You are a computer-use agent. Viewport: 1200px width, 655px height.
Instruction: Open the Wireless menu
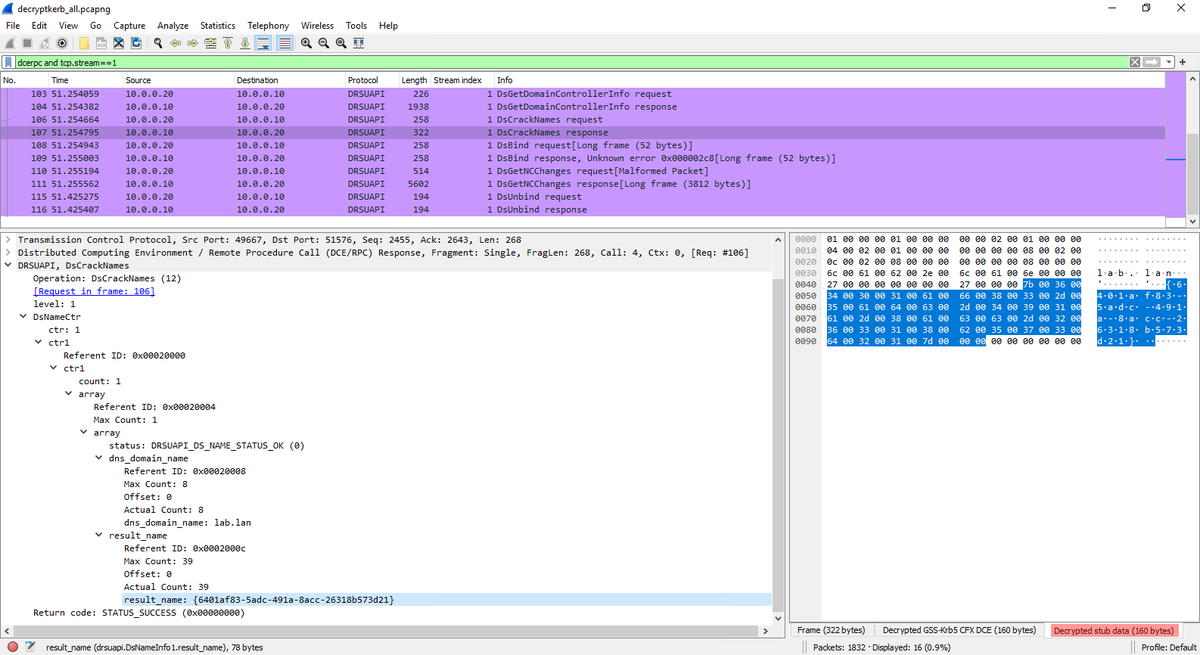click(317, 25)
